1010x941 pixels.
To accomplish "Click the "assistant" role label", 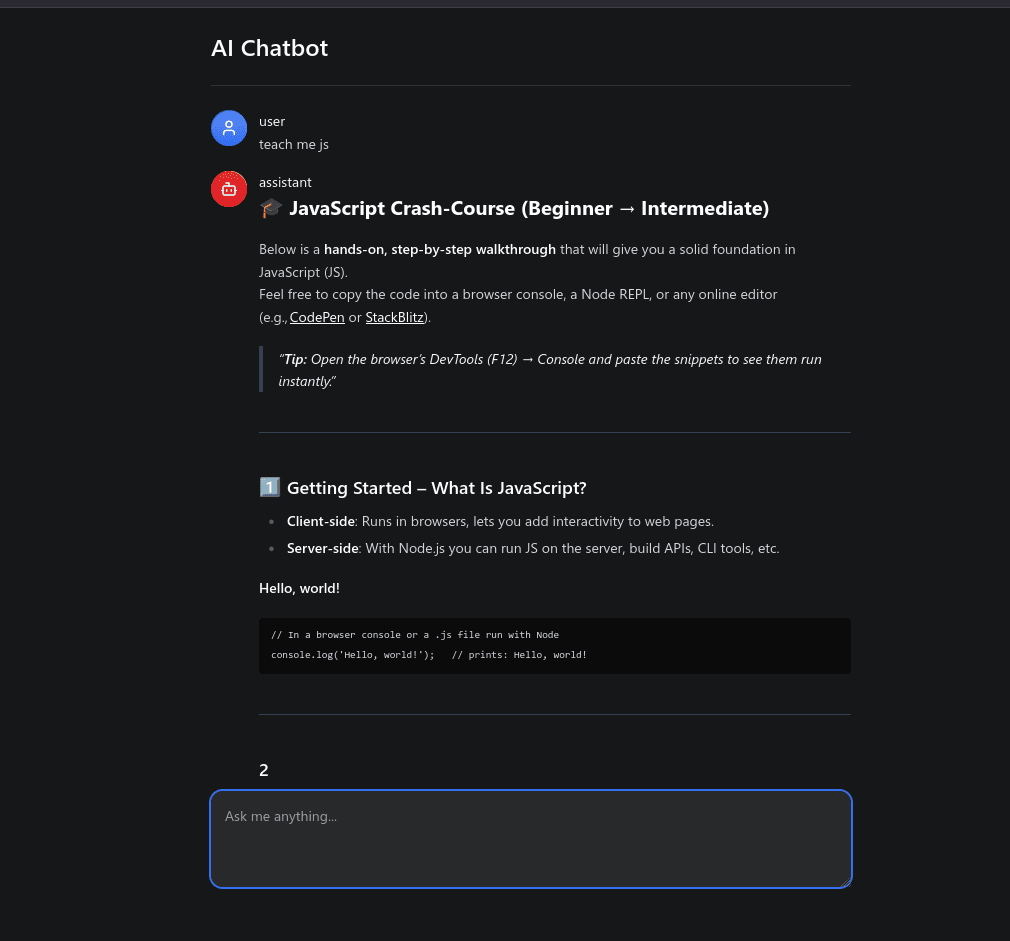I will tap(285, 182).
